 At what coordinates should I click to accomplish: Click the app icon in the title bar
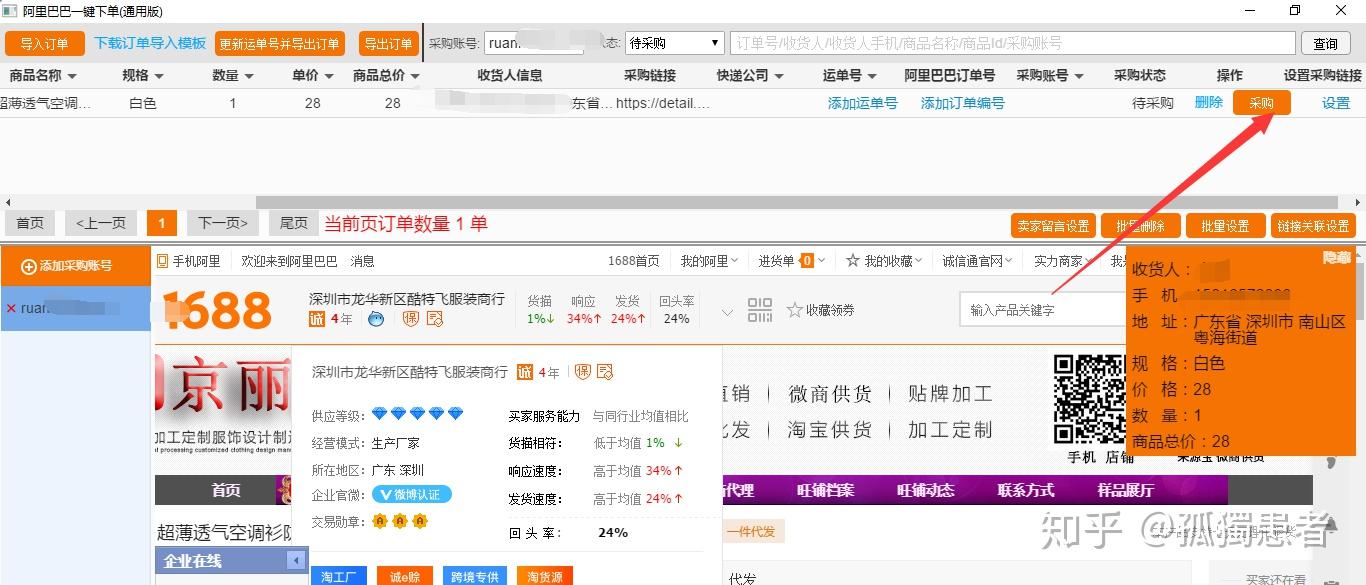click(9, 11)
